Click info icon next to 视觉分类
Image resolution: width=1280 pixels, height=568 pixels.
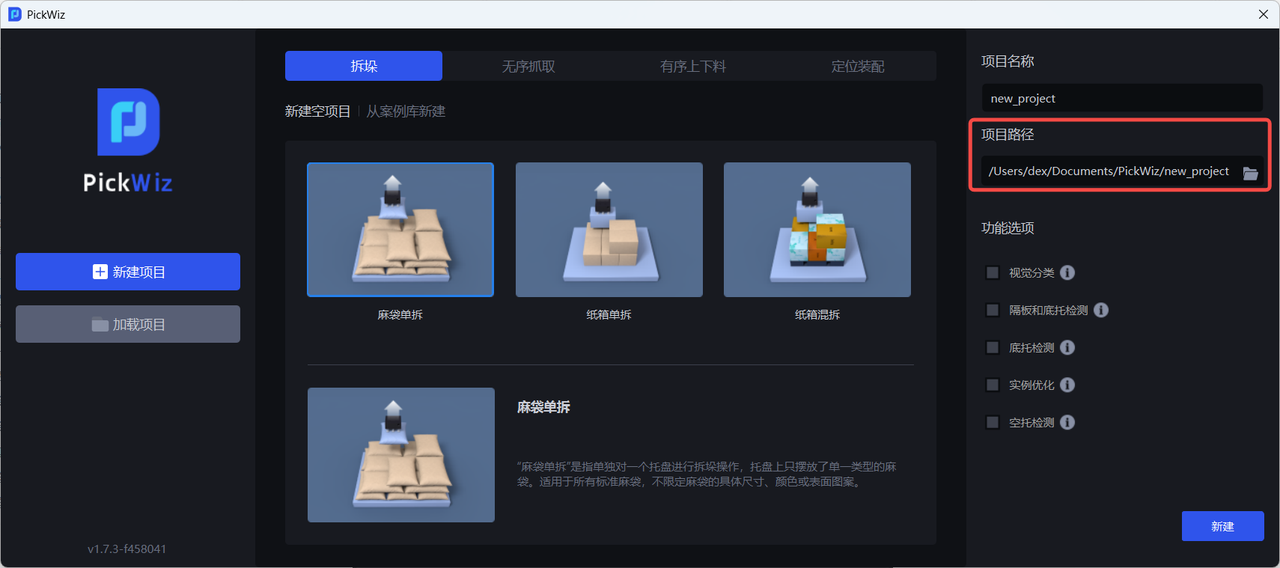click(1067, 273)
